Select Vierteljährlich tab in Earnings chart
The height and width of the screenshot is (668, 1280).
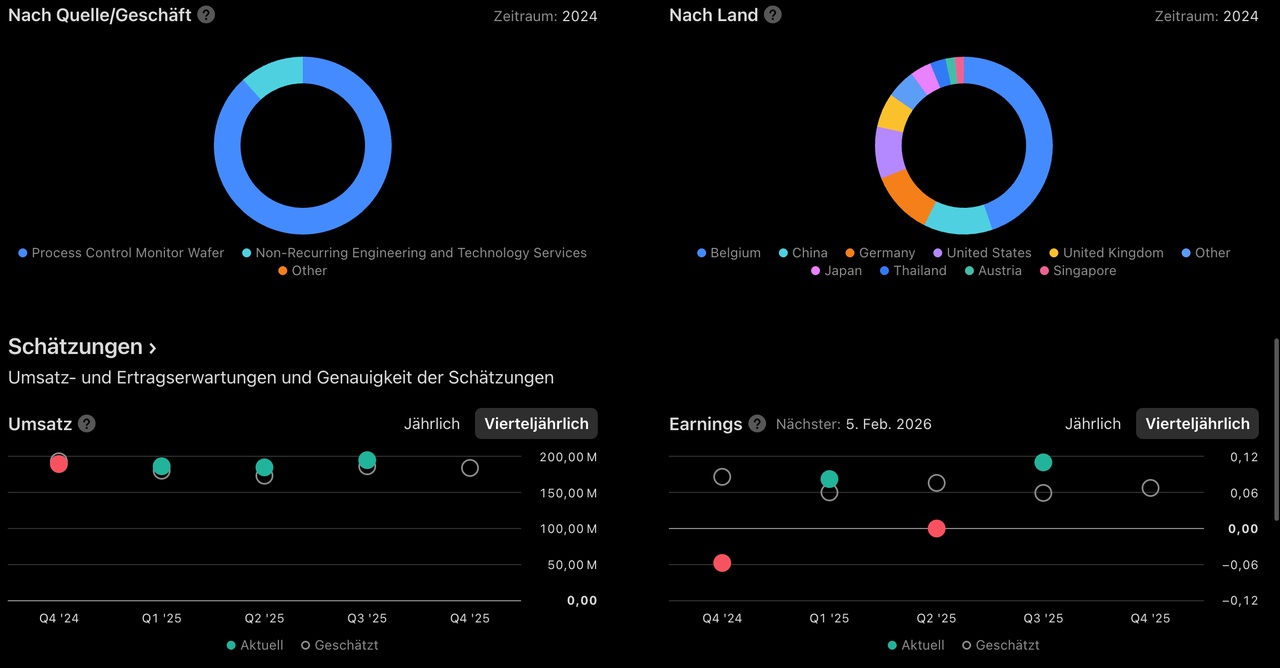click(1197, 424)
